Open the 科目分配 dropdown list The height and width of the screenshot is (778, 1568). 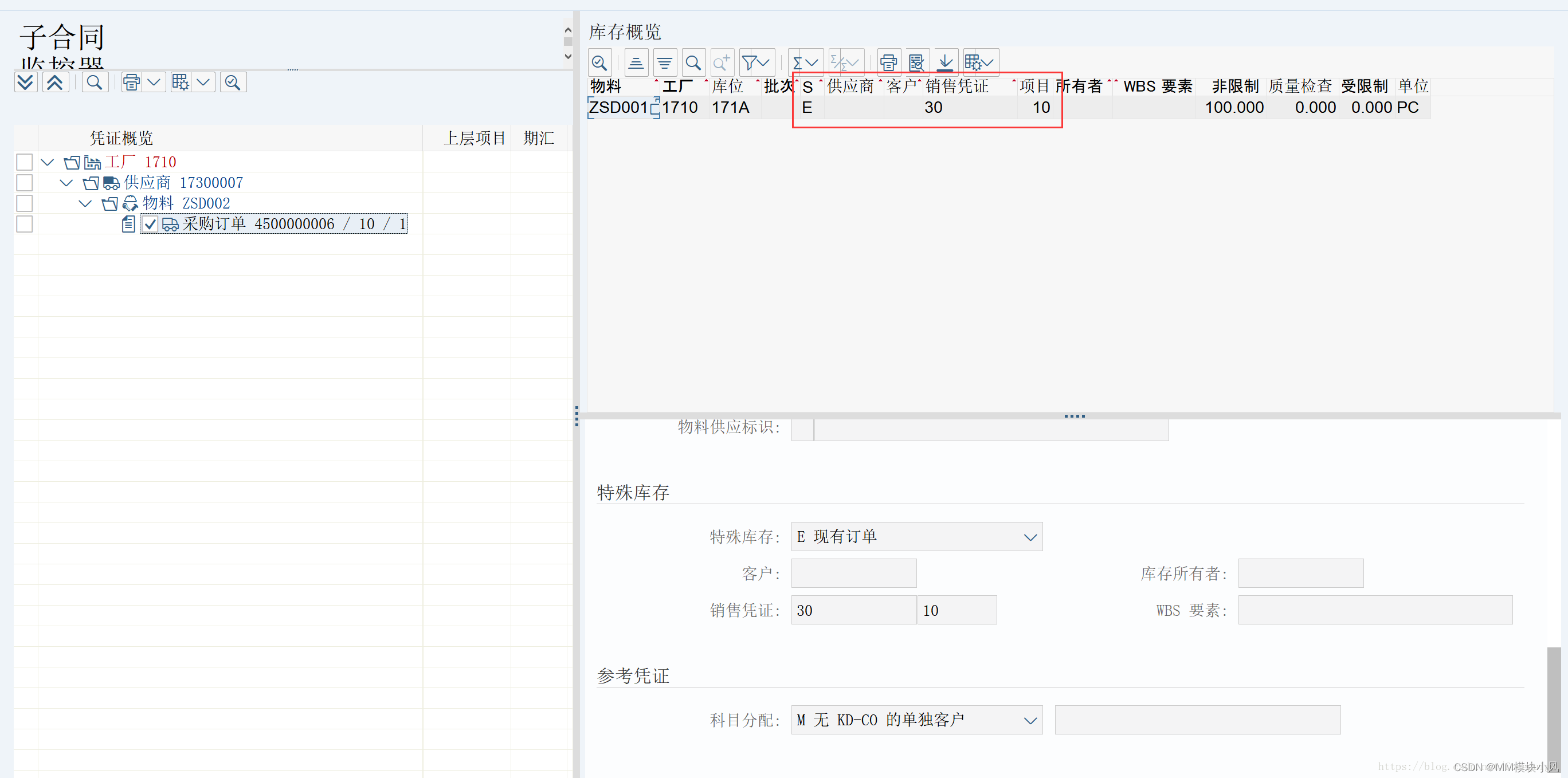pos(1029,720)
